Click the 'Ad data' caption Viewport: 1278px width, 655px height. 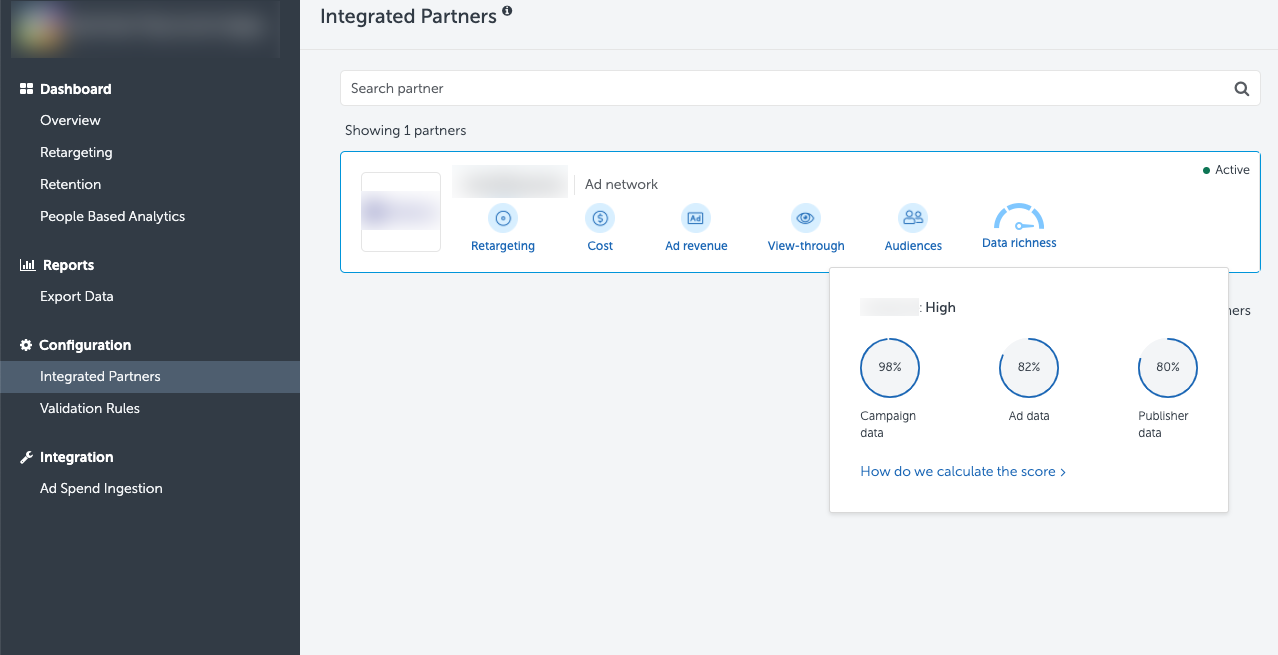click(1029, 416)
